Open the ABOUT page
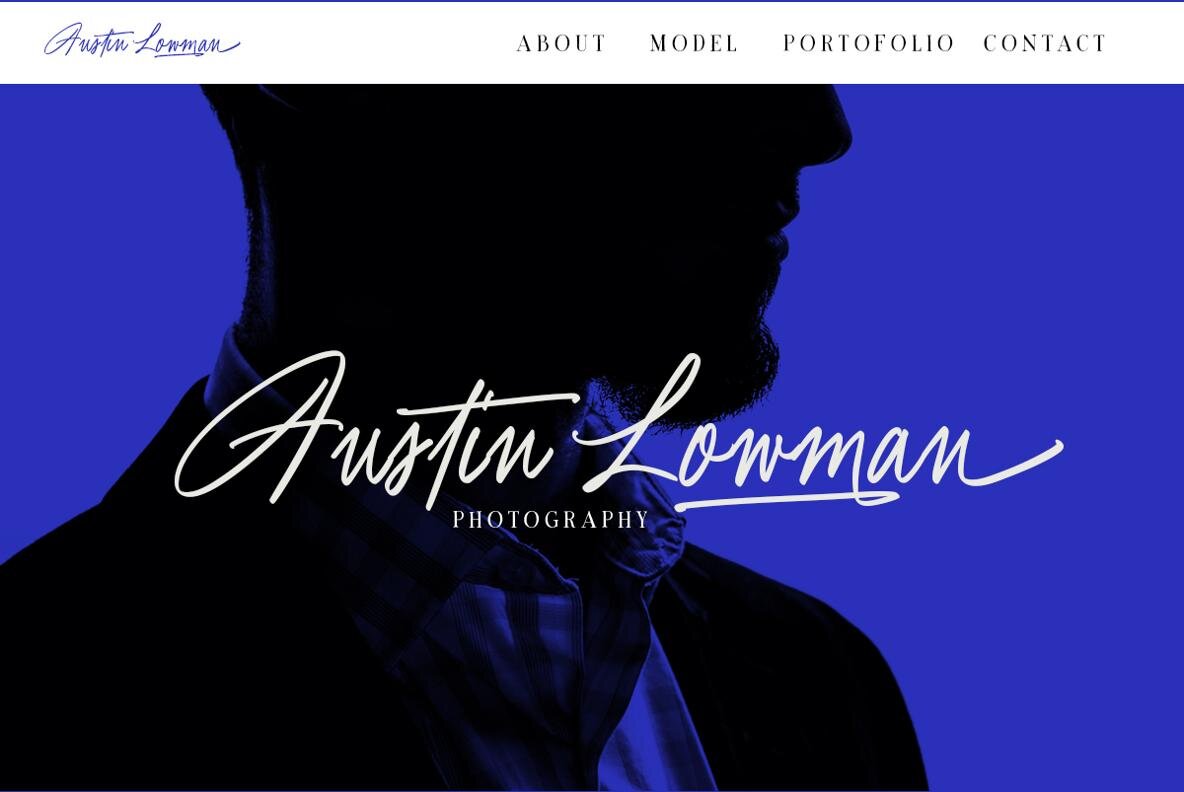This screenshot has height=792, width=1184. click(x=561, y=43)
